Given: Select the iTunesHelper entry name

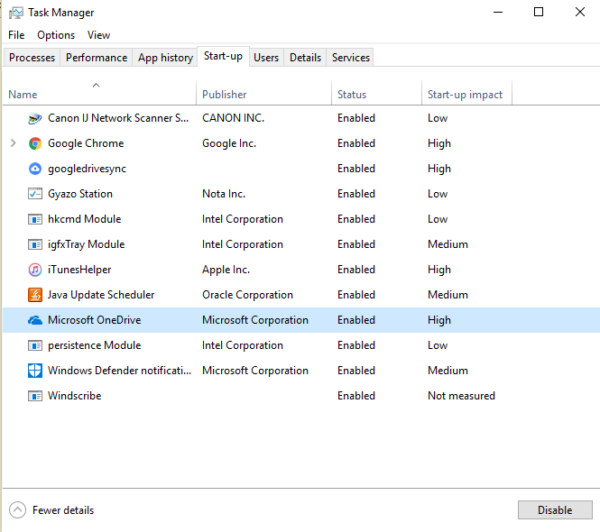Looking at the screenshot, I should pos(79,270).
